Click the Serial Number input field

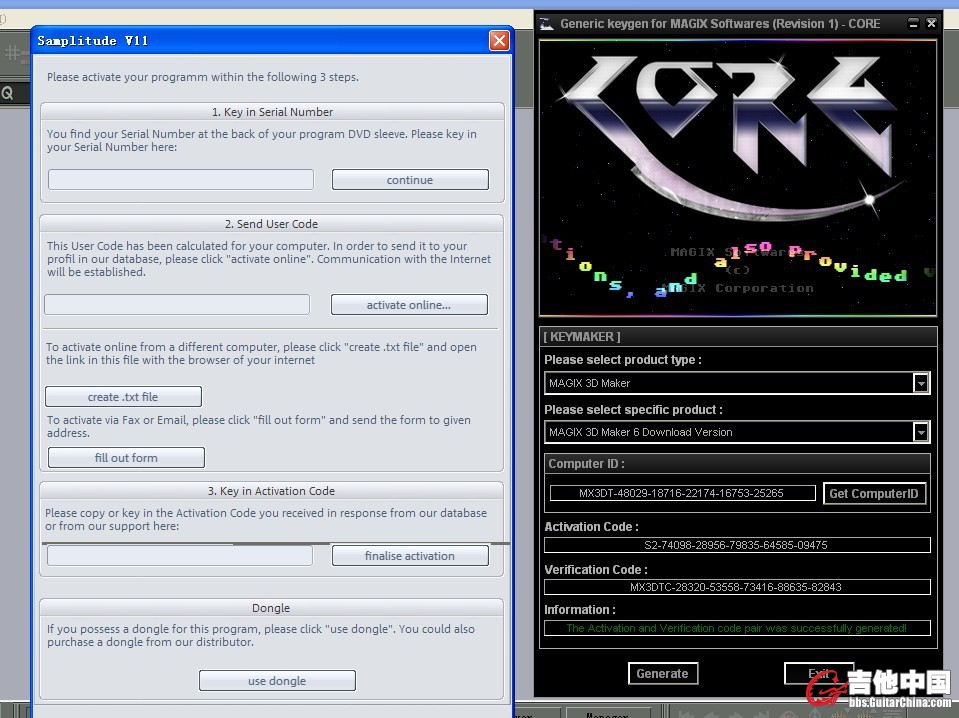181,180
